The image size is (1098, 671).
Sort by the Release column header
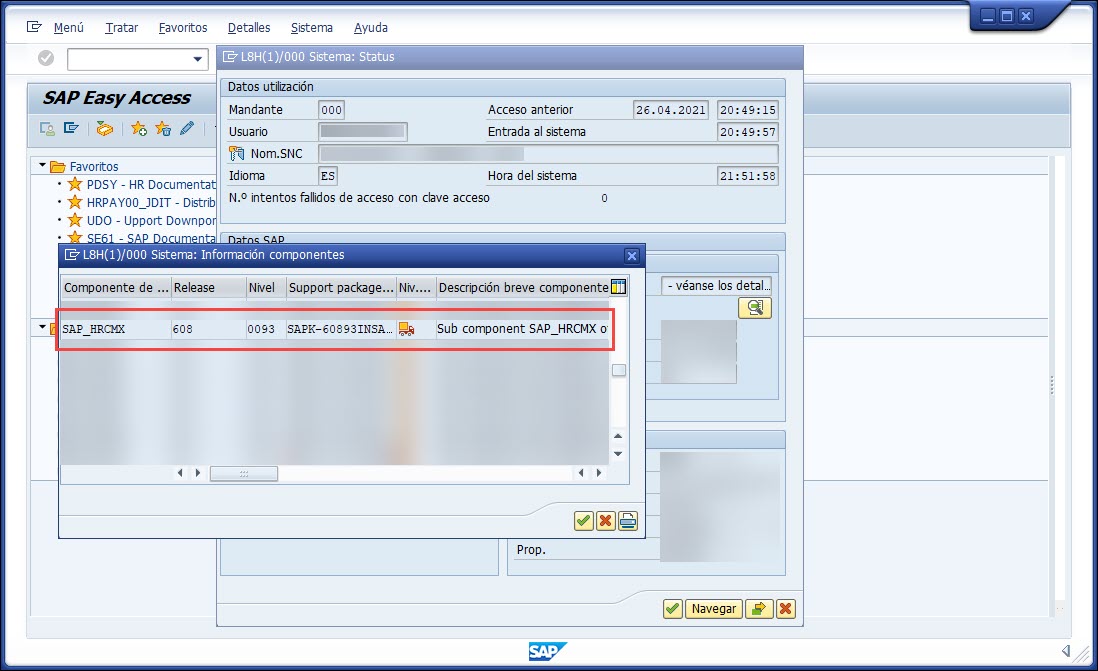207,288
